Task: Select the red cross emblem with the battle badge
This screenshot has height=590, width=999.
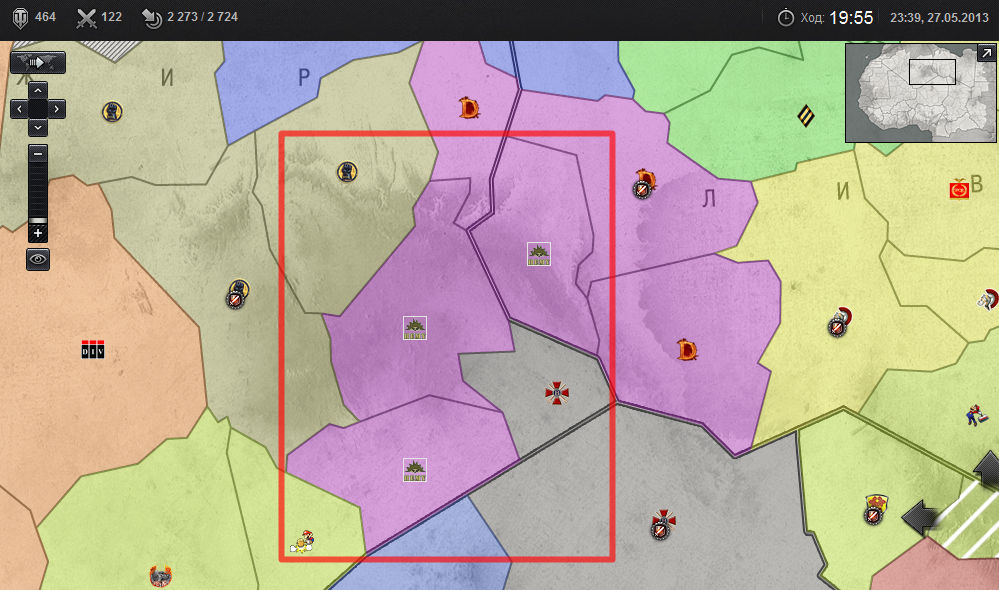Action: point(663,524)
